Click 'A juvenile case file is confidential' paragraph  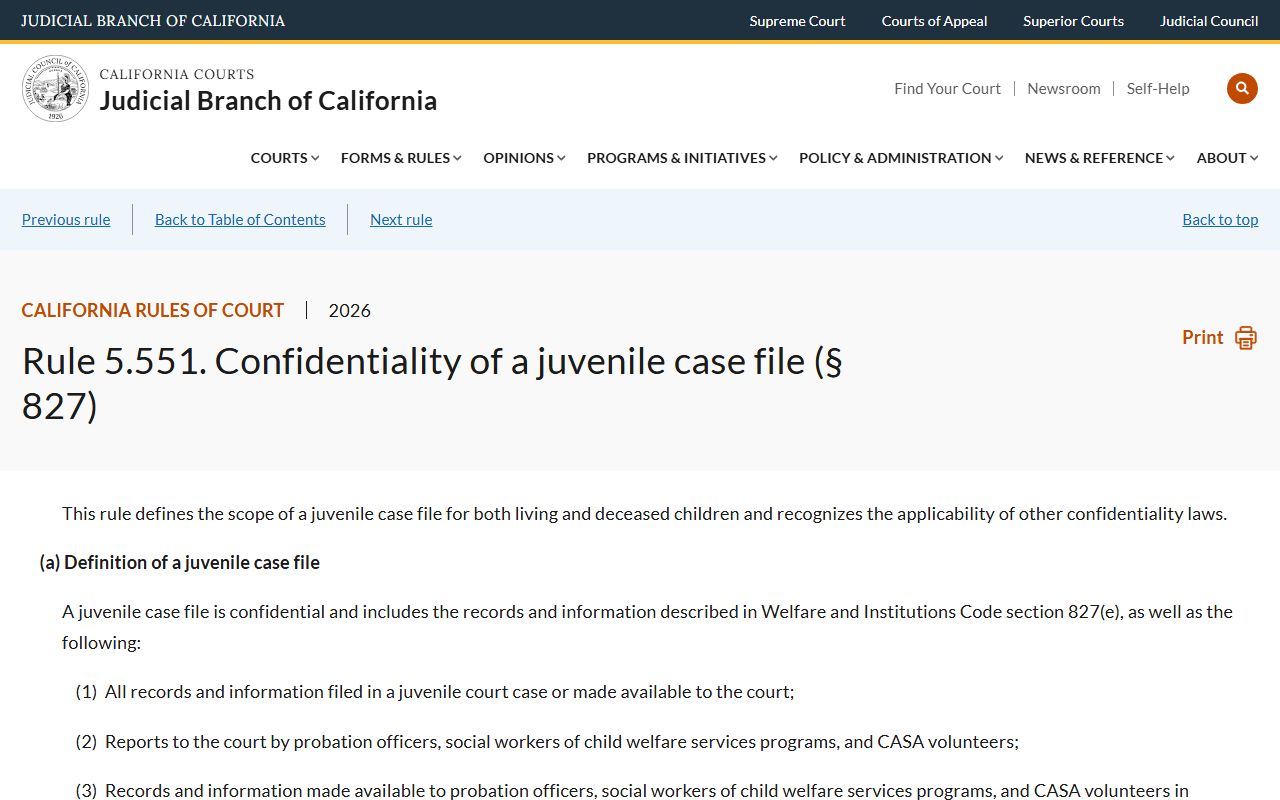pos(647,627)
